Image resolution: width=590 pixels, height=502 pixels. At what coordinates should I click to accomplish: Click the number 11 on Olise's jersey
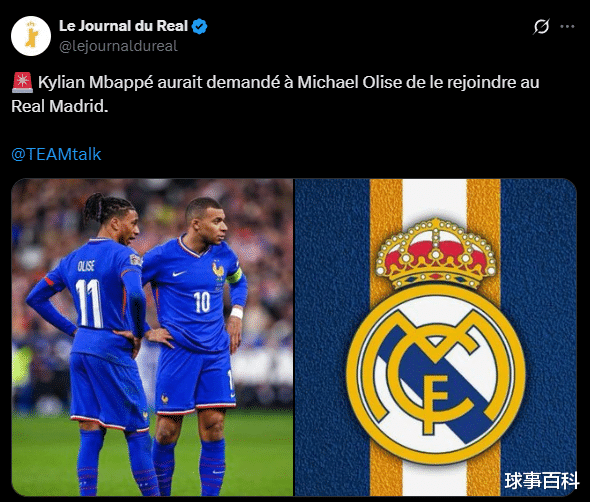coord(89,303)
